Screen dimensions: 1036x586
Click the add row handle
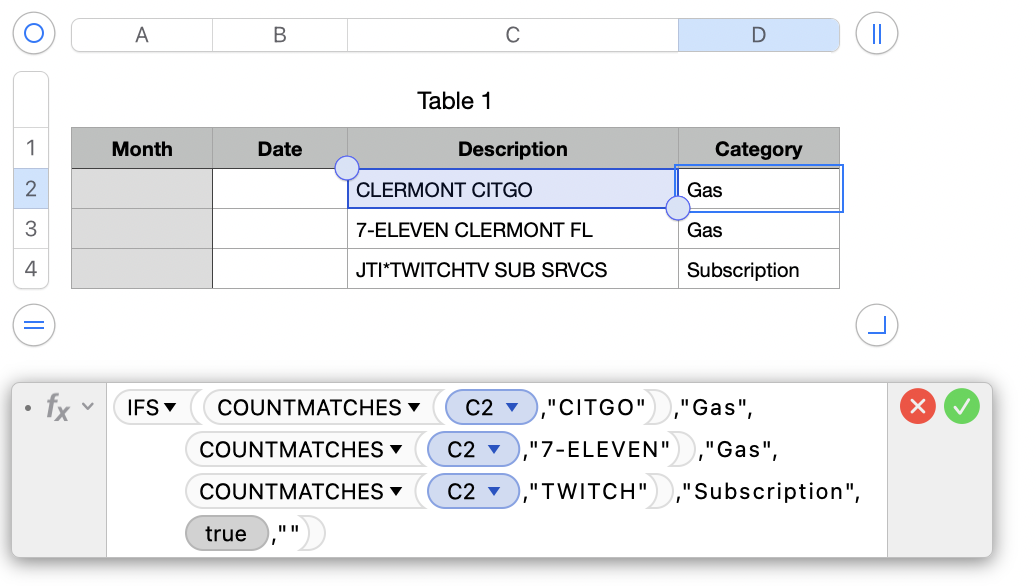[x=34, y=325]
